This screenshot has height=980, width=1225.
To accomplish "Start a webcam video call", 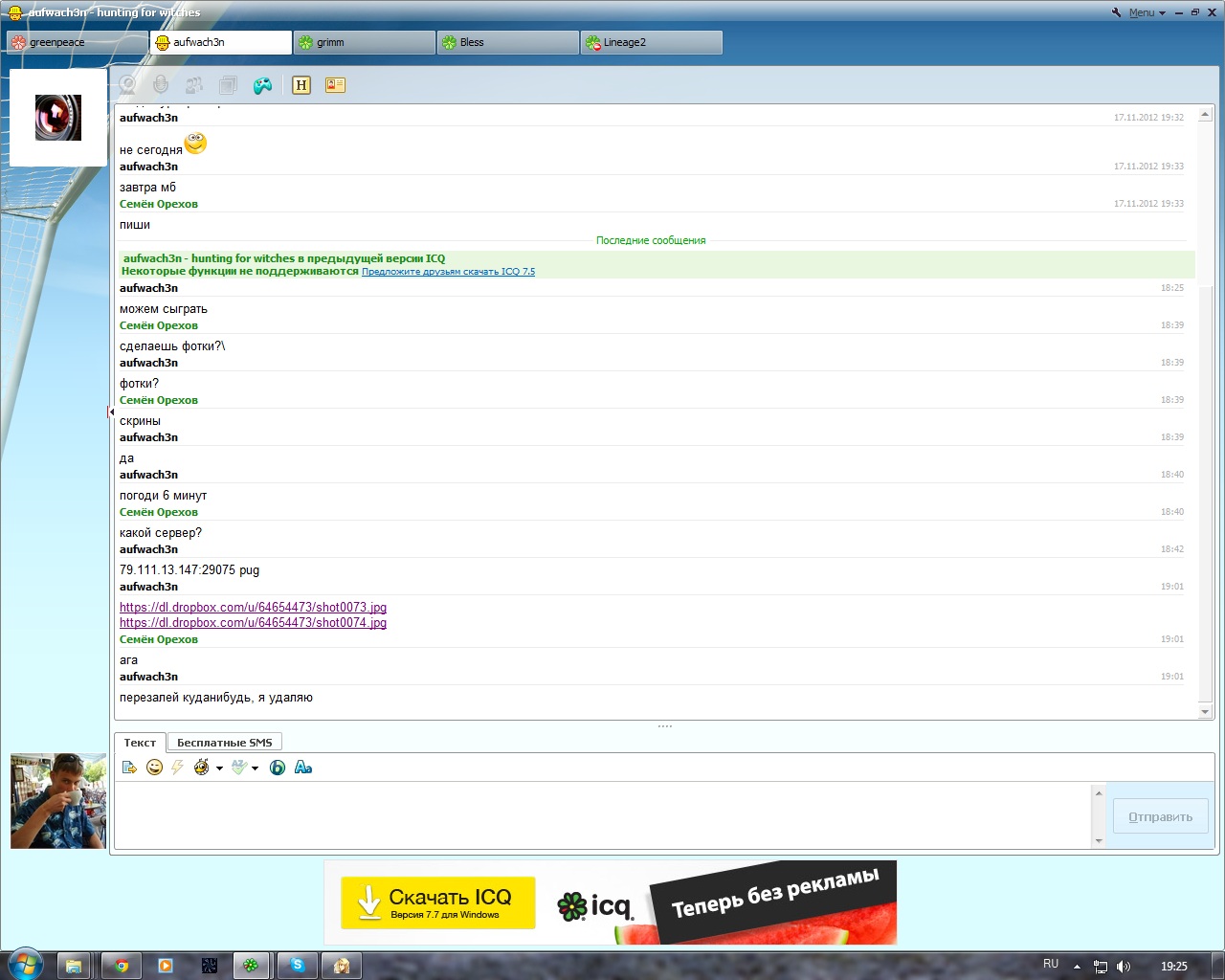I will click(127, 85).
